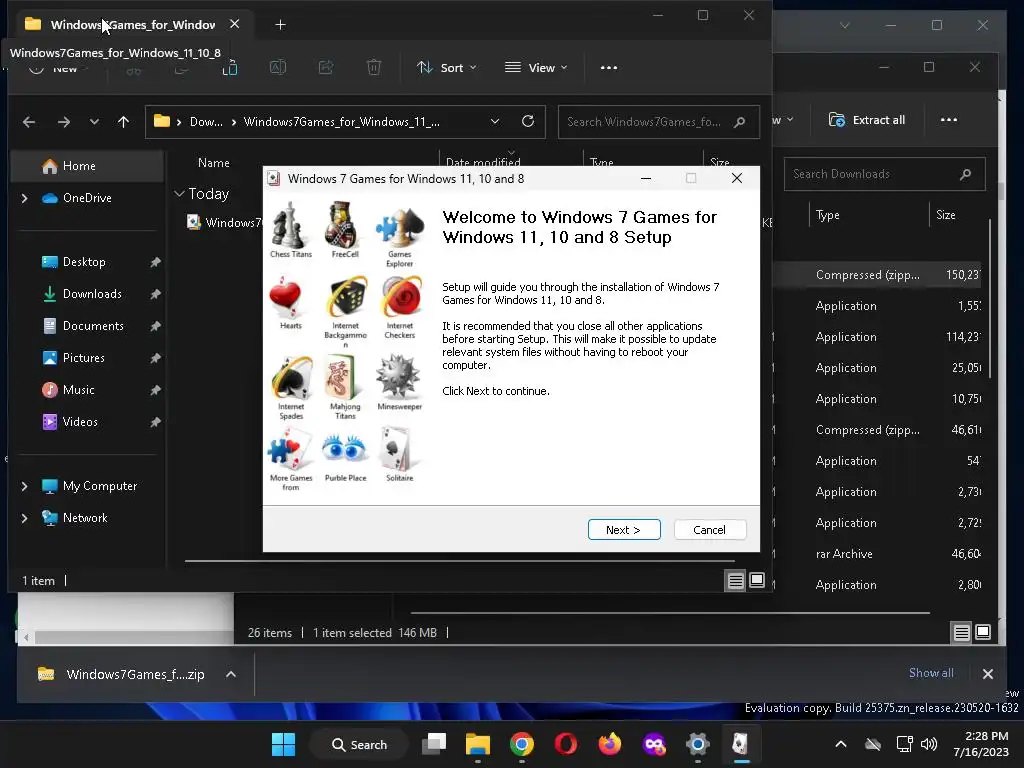1024x768 pixels.
Task: Close the browser downloads bar
Action: click(987, 674)
